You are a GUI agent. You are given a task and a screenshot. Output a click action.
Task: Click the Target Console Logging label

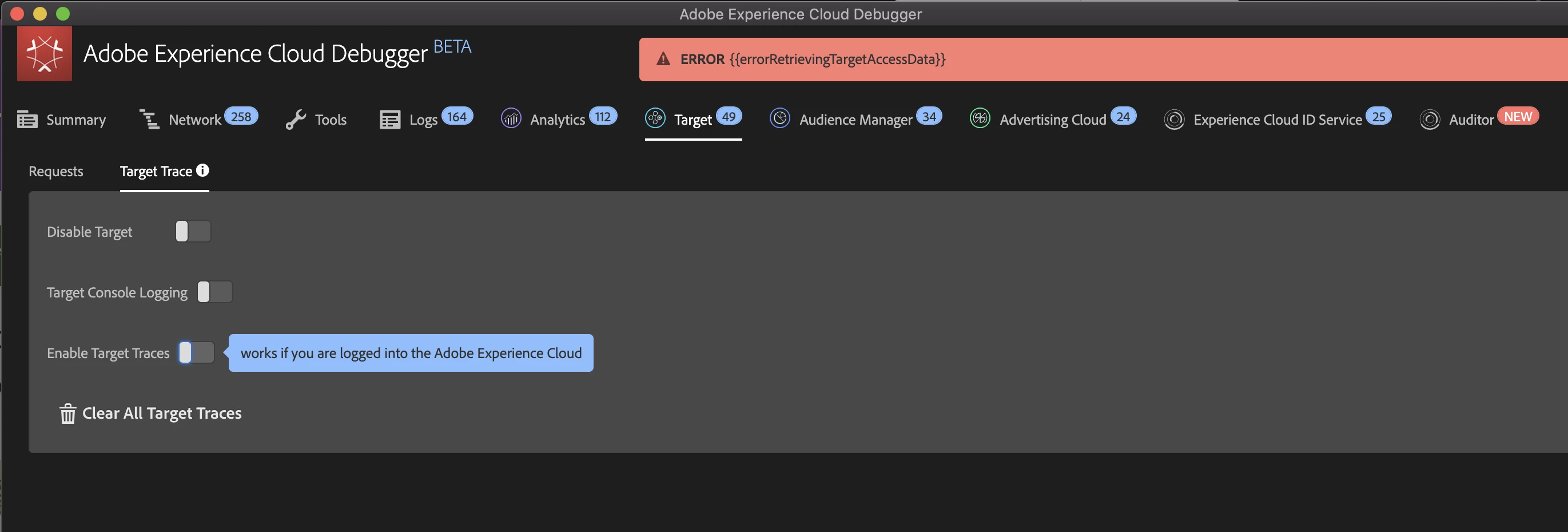tap(117, 293)
